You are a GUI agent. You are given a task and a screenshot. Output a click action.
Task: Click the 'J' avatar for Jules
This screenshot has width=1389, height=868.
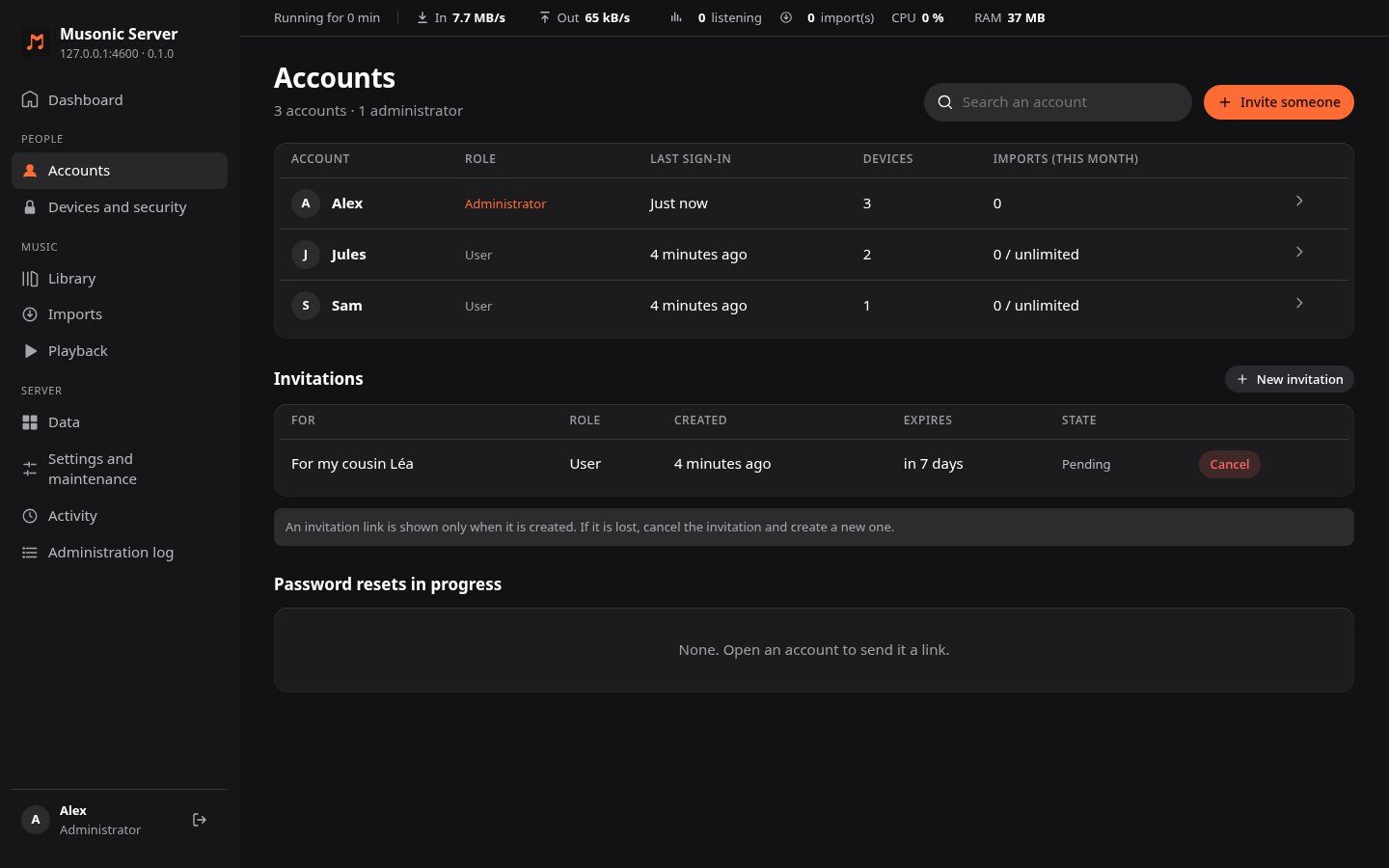click(306, 255)
